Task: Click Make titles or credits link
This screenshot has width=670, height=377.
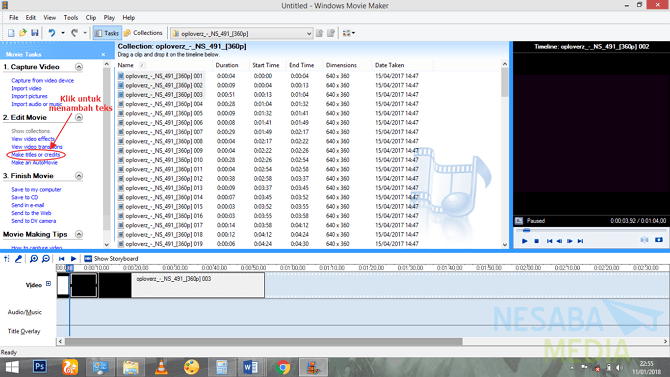Action: point(35,155)
